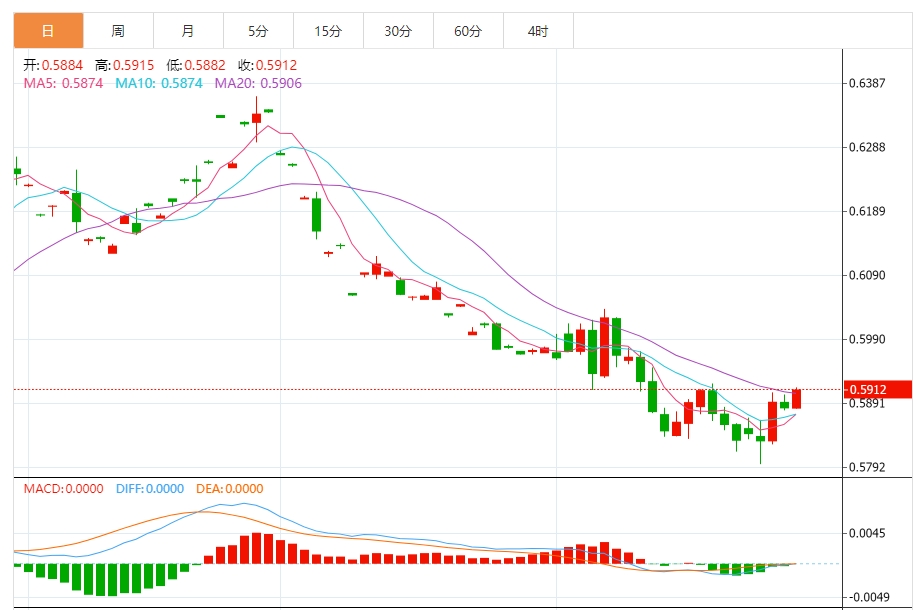Click the MA10: 0.5874 legend label

[x=159, y=84]
